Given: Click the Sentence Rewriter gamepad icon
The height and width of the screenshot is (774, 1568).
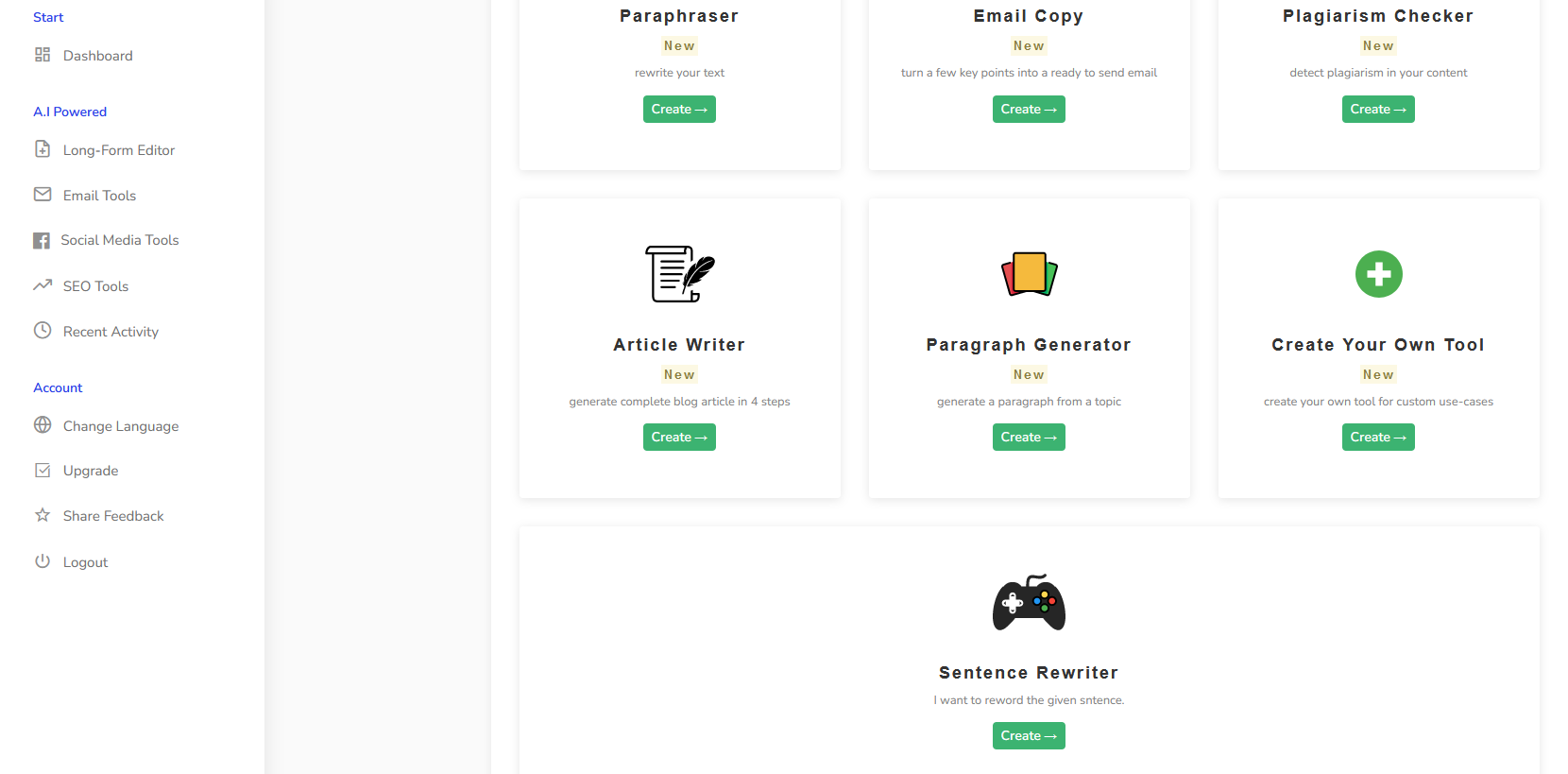Looking at the screenshot, I should point(1029,602).
